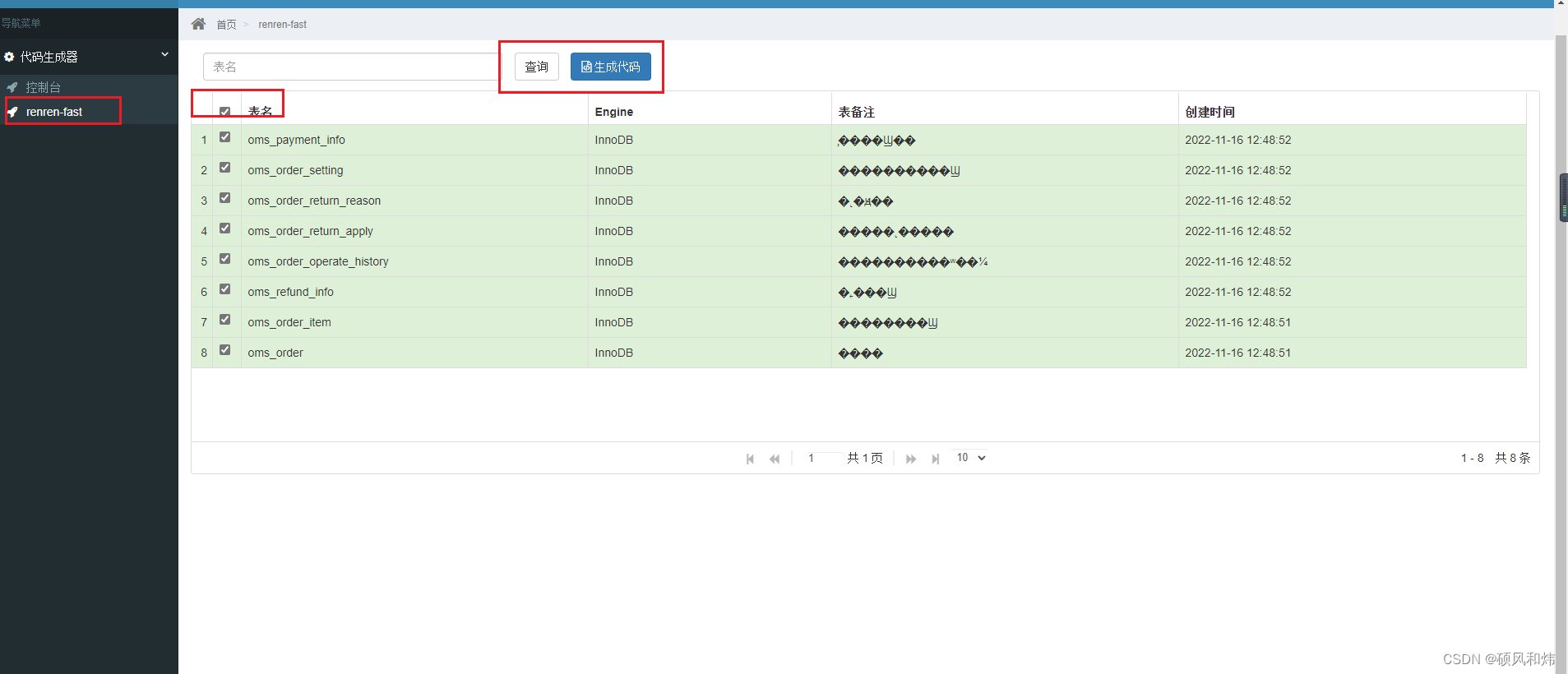Click the gear icon beside 代码生成器

(x=9, y=57)
